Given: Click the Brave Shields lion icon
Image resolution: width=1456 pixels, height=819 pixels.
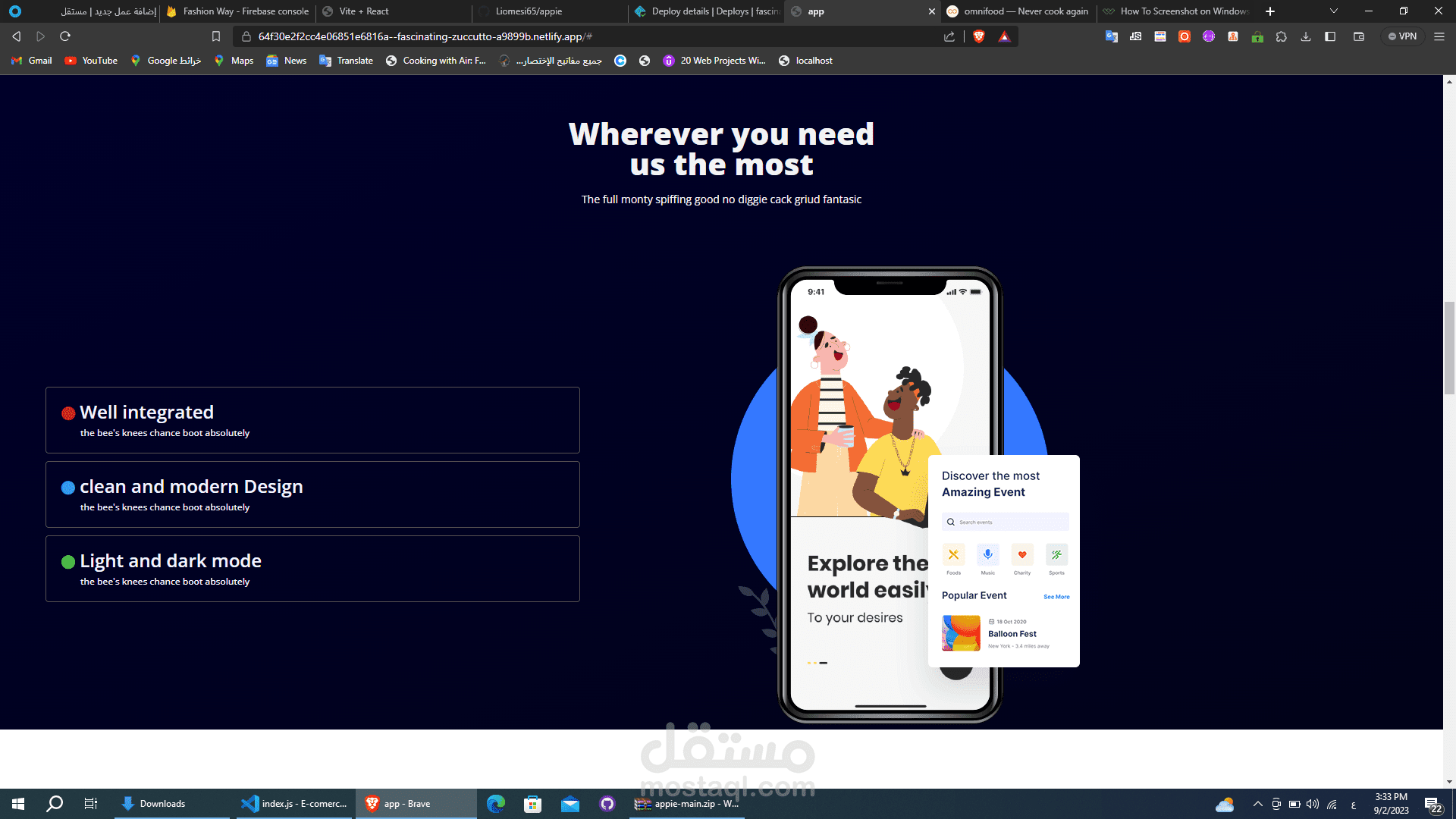Looking at the screenshot, I should click(979, 36).
